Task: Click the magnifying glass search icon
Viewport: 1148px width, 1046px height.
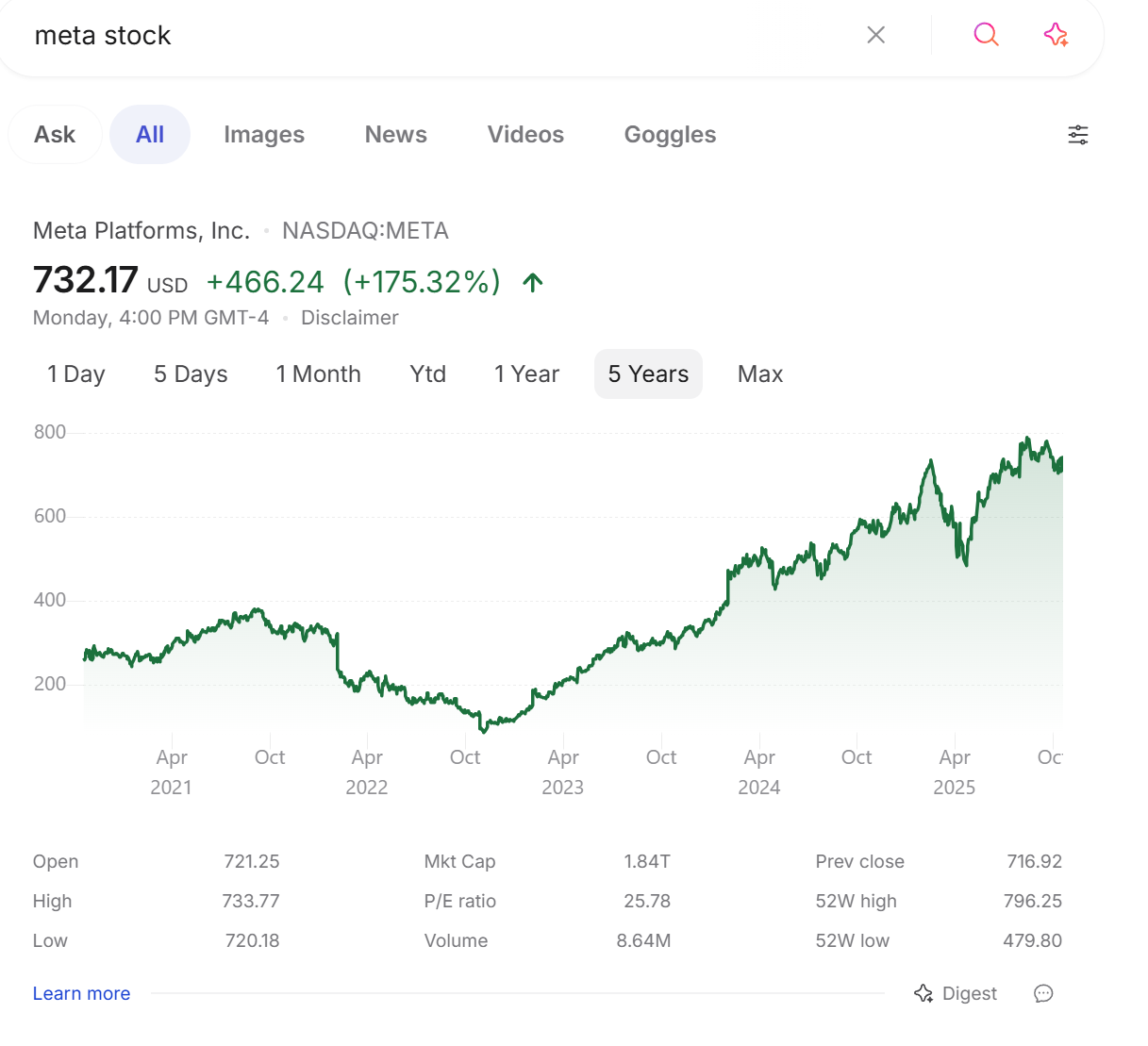Action: tap(986, 35)
